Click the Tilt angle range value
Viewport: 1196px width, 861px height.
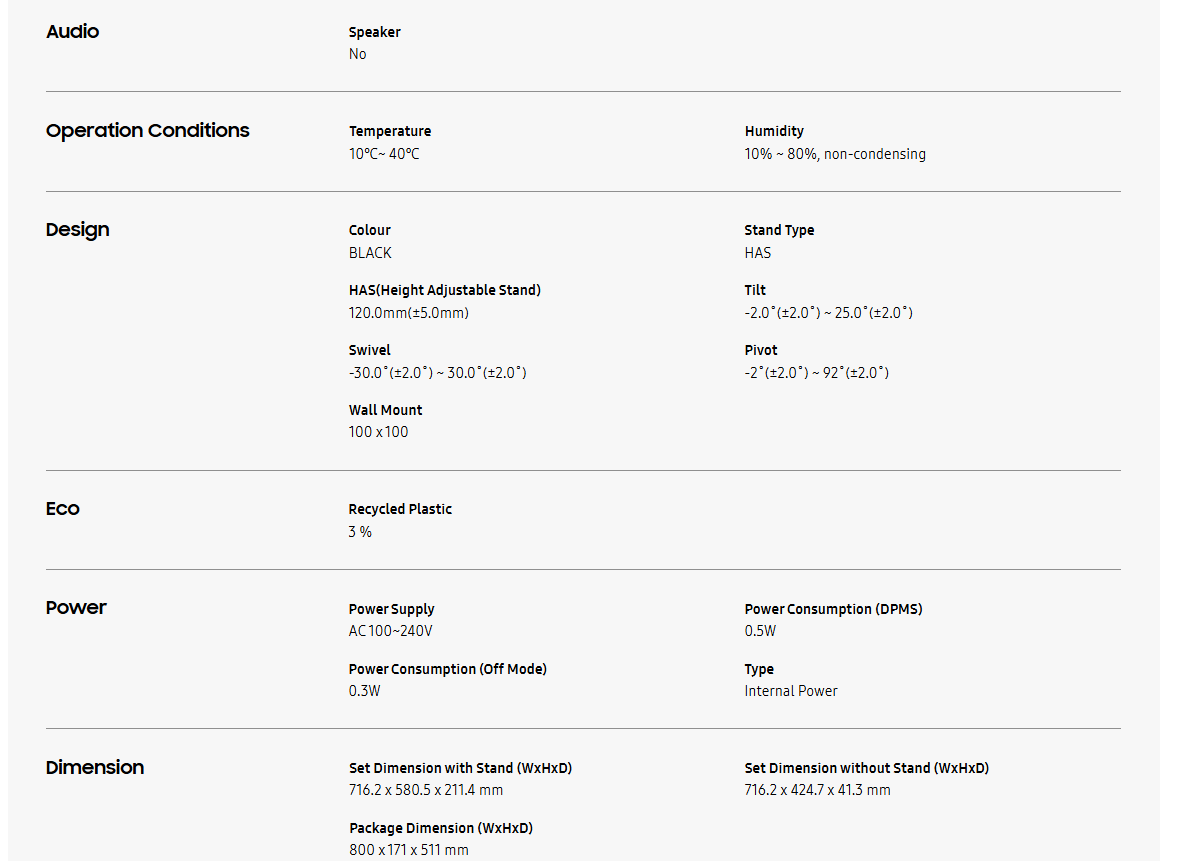coord(828,313)
